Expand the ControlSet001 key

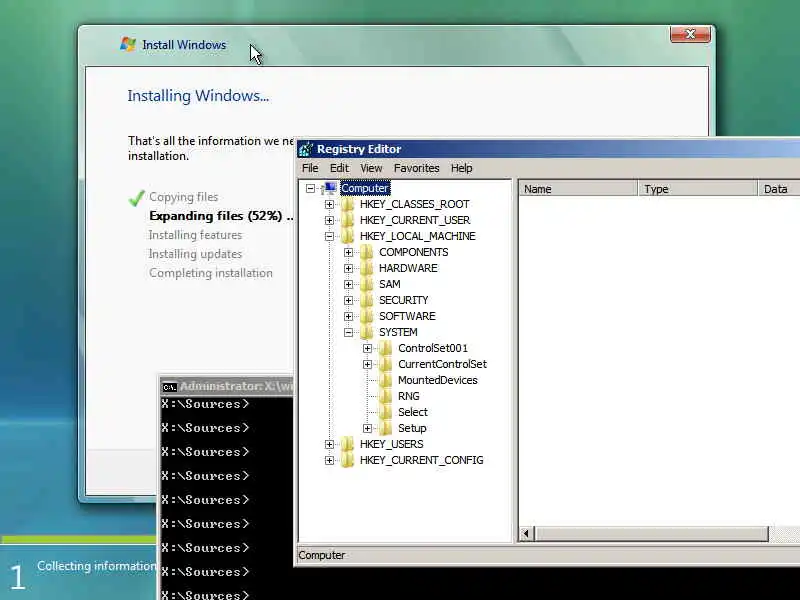click(x=367, y=348)
